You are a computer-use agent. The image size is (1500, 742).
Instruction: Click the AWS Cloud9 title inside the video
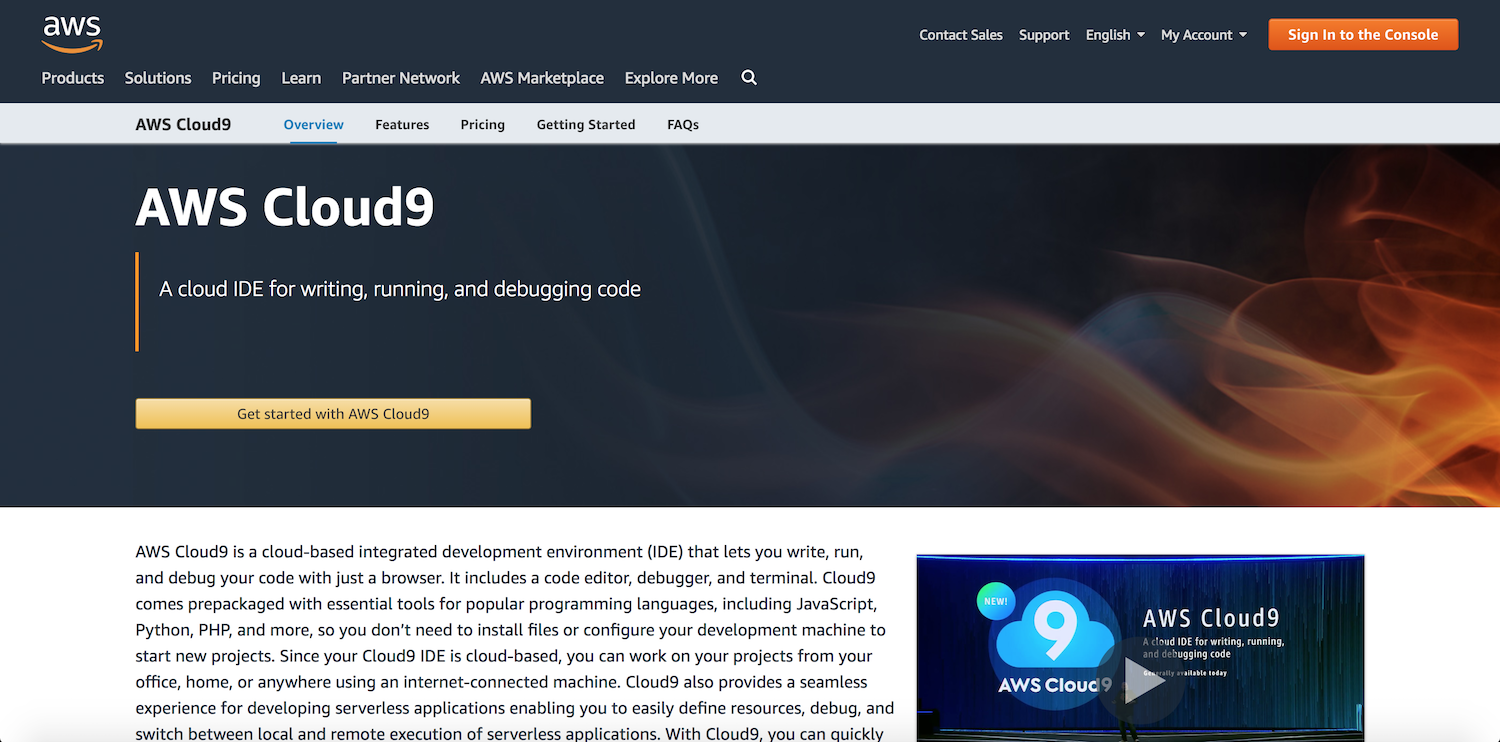(x=1211, y=618)
